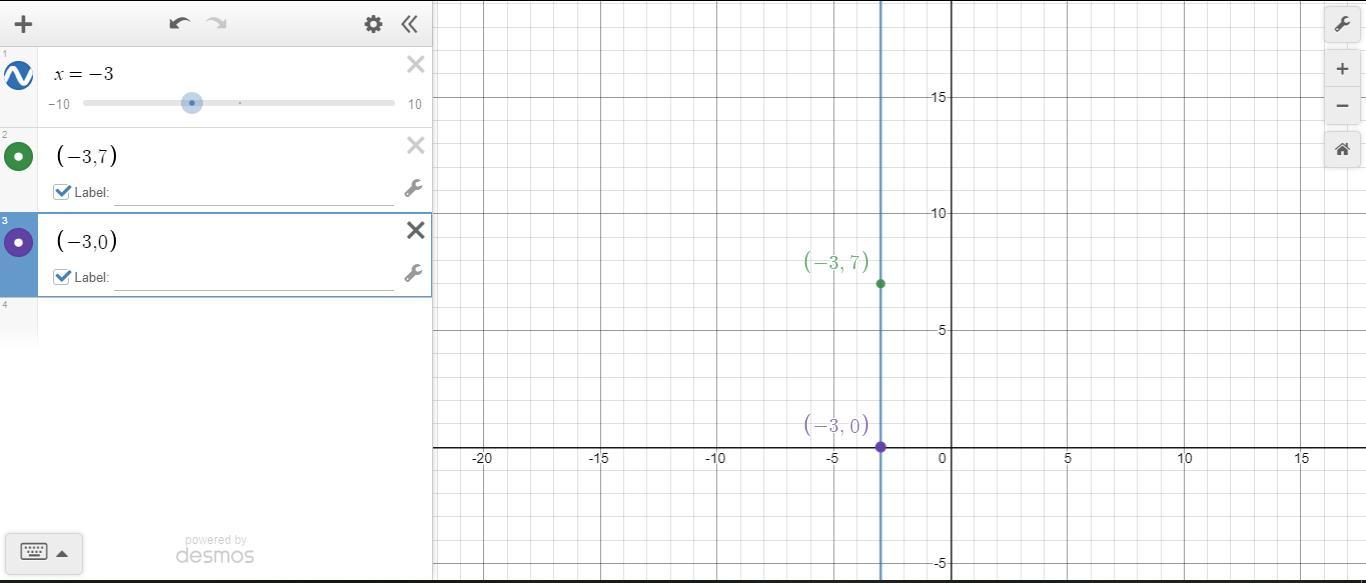Image resolution: width=1366 pixels, height=583 pixels.
Task: Edit the slider maximum value 10
Action: coord(414,104)
